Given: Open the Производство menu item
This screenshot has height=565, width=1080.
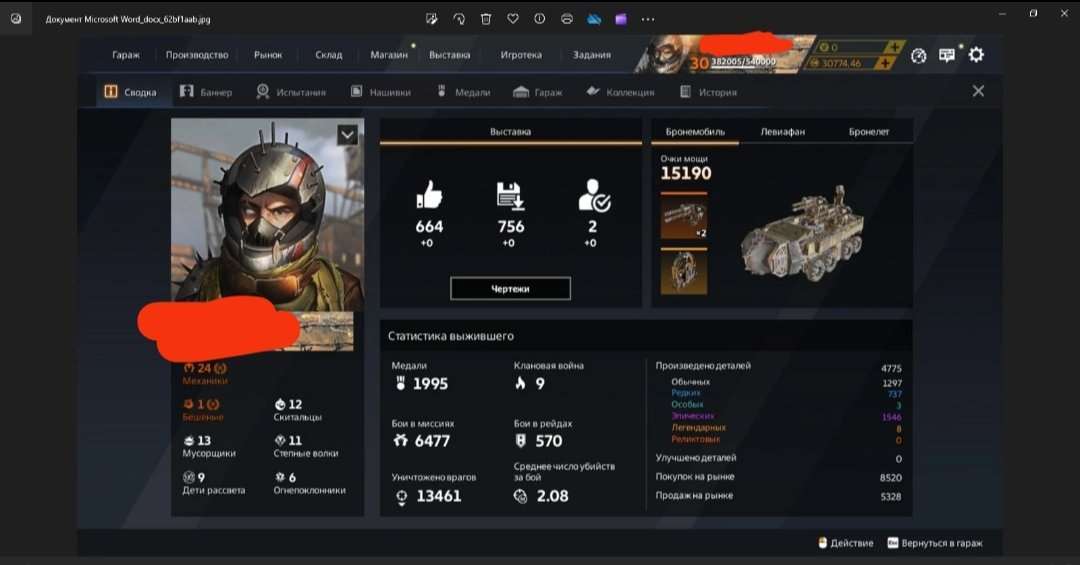Looking at the screenshot, I should (197, 54).
